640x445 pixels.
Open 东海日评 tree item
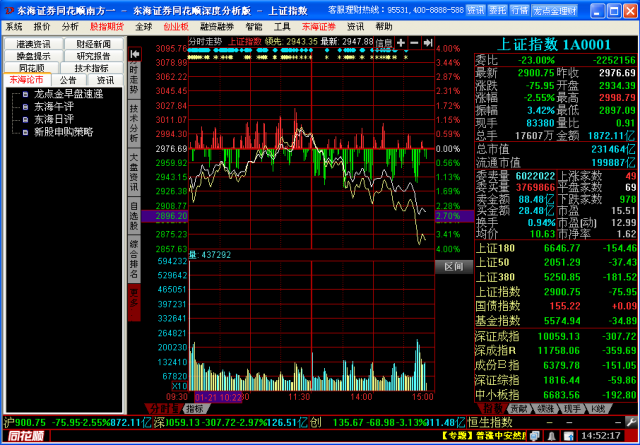pos(54,120)
